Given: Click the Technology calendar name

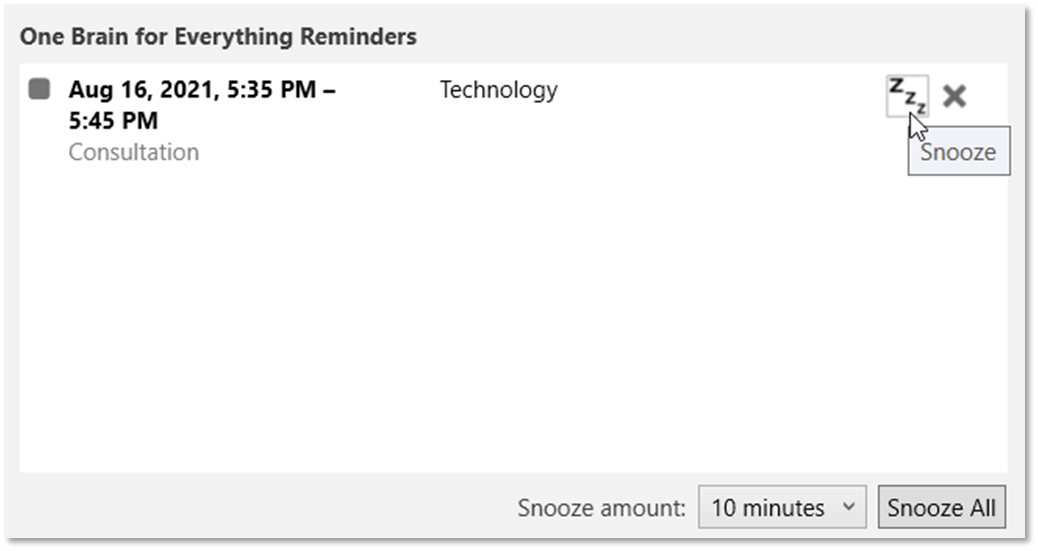Looking at the screenshot, I should (x=498, y=90).
